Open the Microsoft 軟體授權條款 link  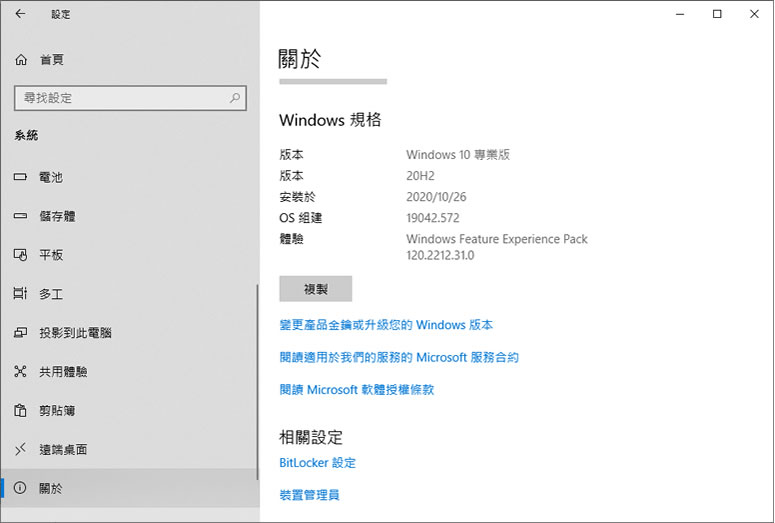(x=356, y=390)
